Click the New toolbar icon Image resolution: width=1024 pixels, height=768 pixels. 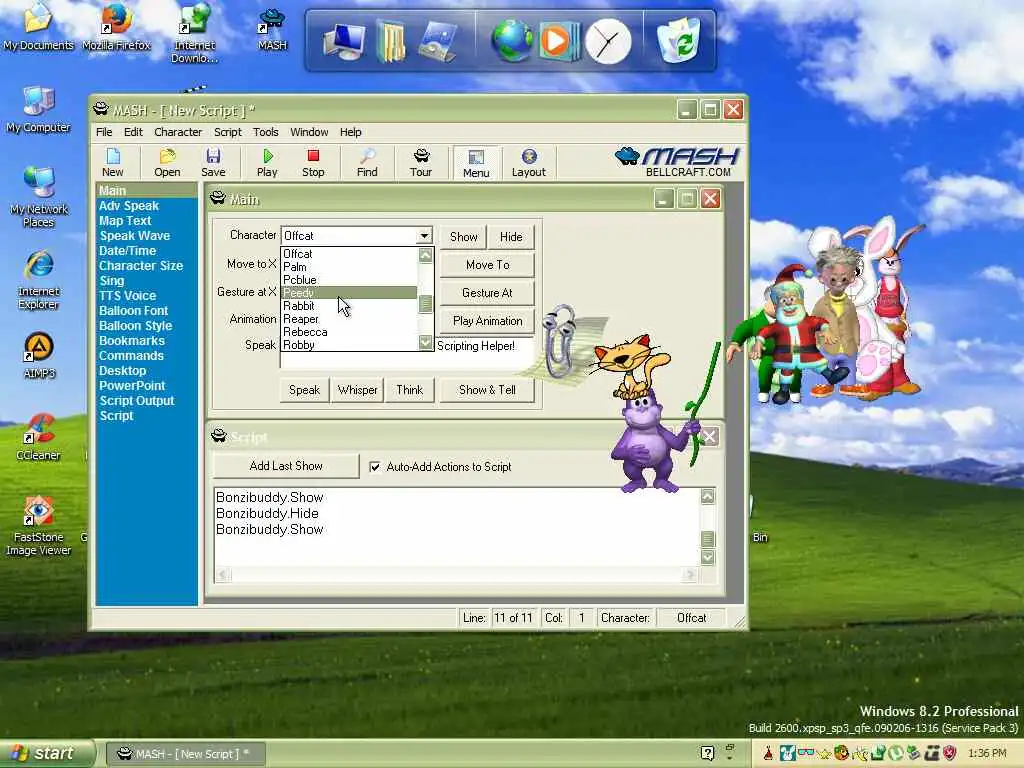(113, 163)
